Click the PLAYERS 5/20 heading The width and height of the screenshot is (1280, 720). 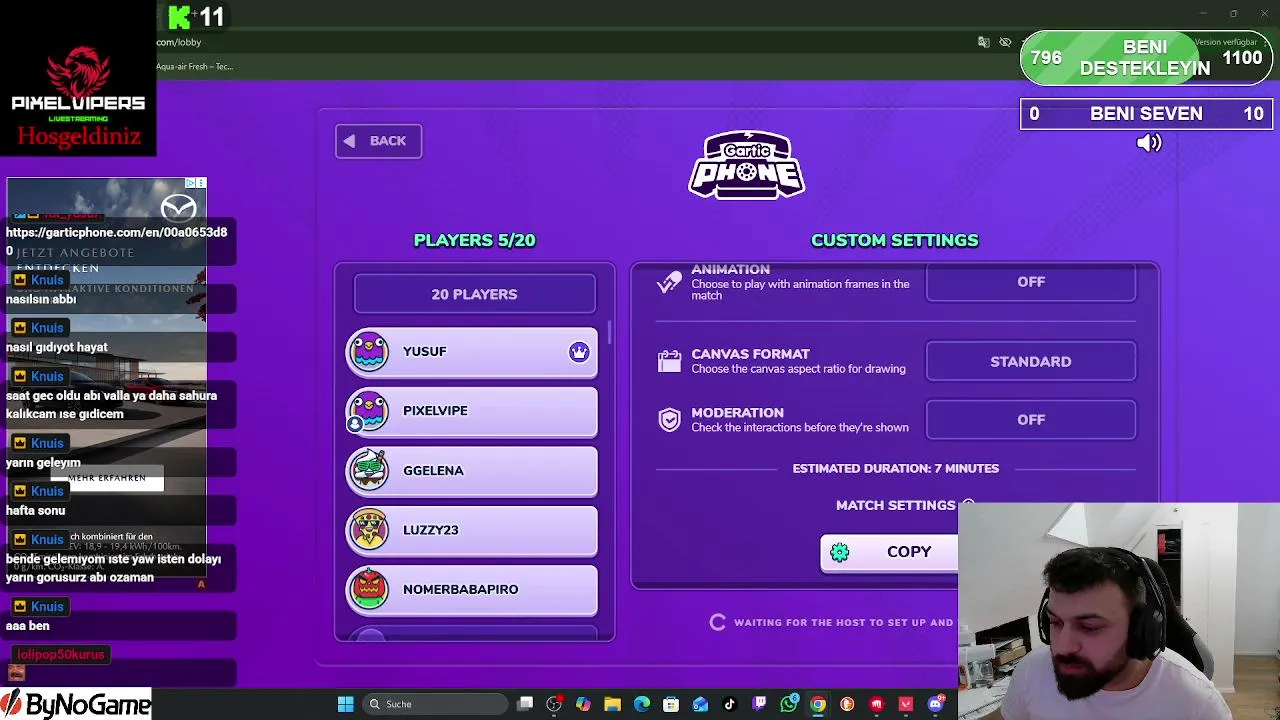click(474, 240)
